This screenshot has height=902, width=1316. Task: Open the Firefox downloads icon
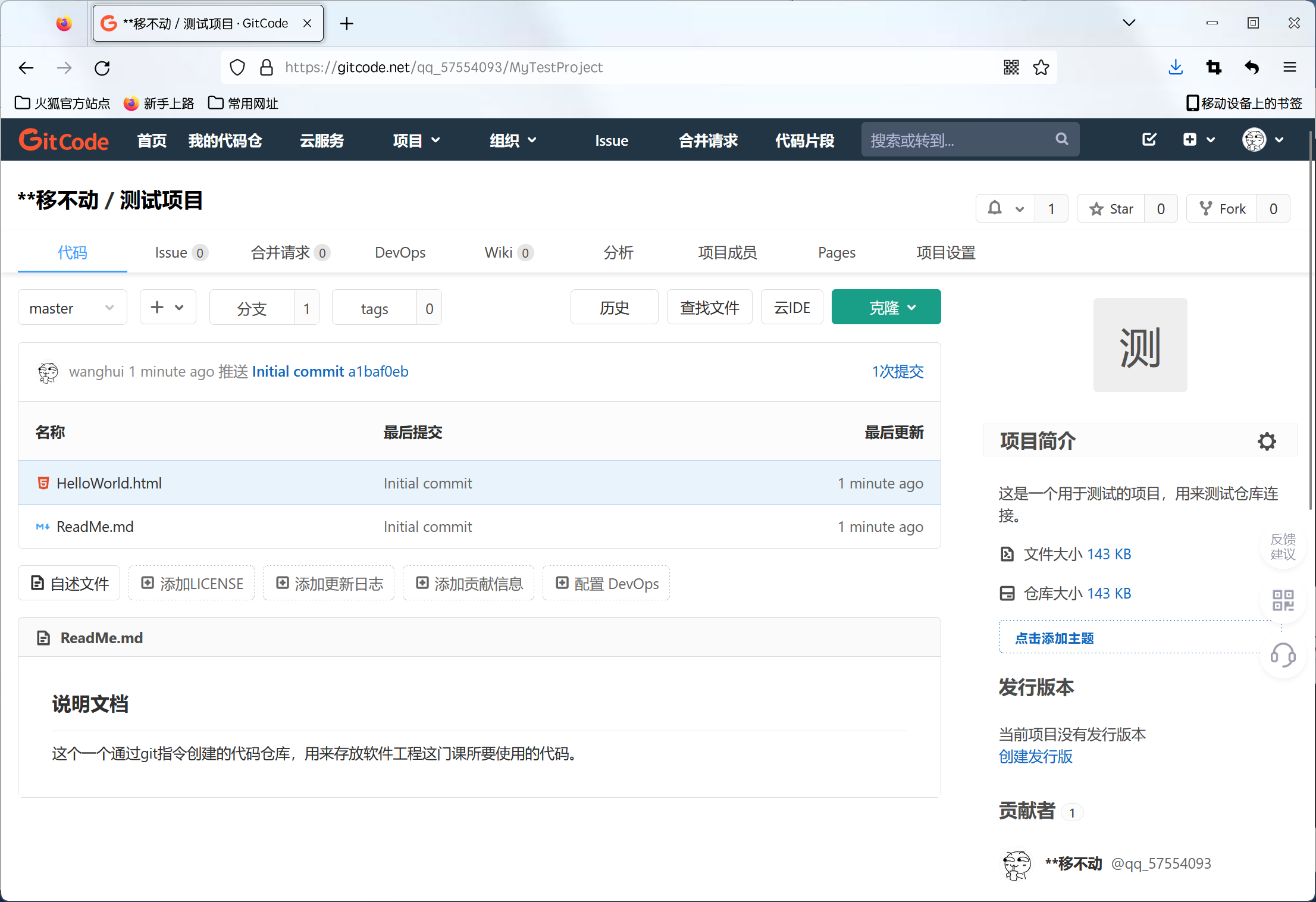tap(1175, 68)
